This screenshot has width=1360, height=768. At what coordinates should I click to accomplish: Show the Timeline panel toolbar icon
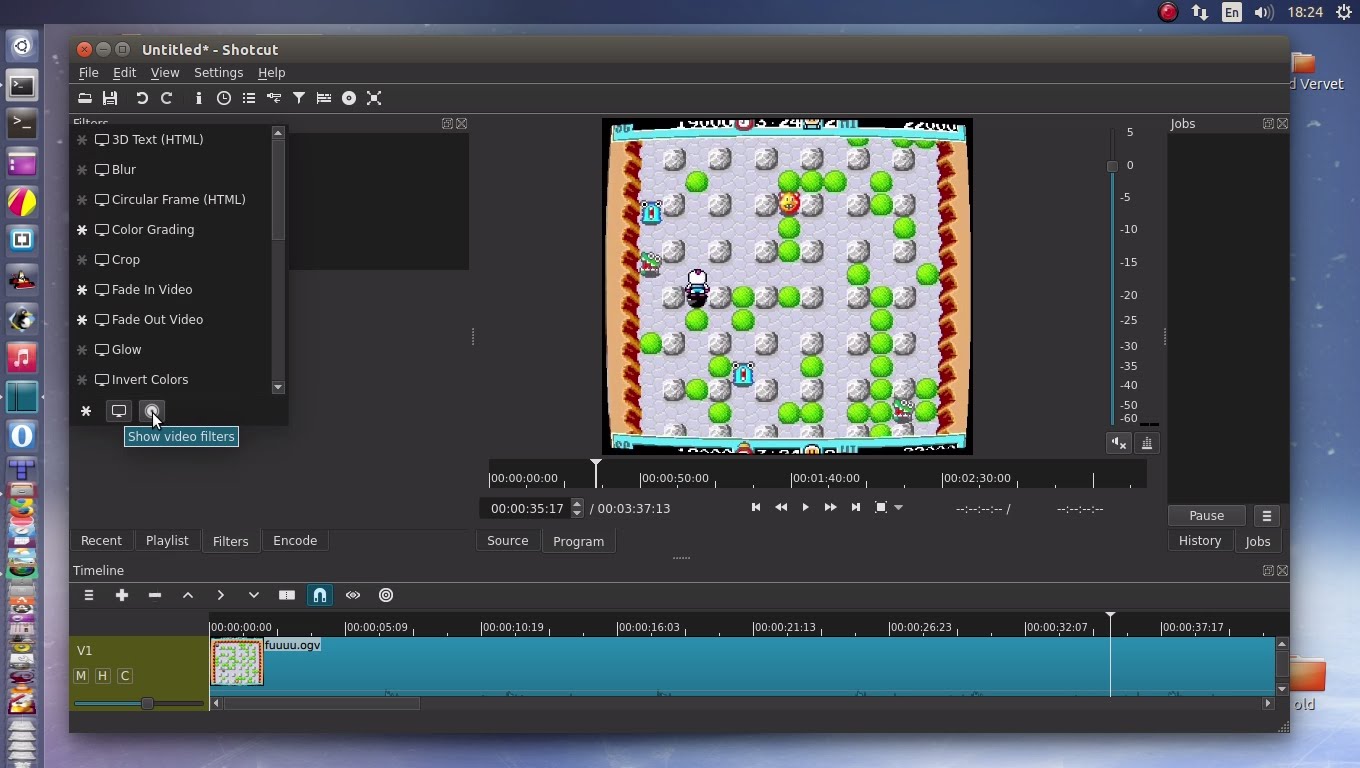(324, 98)
